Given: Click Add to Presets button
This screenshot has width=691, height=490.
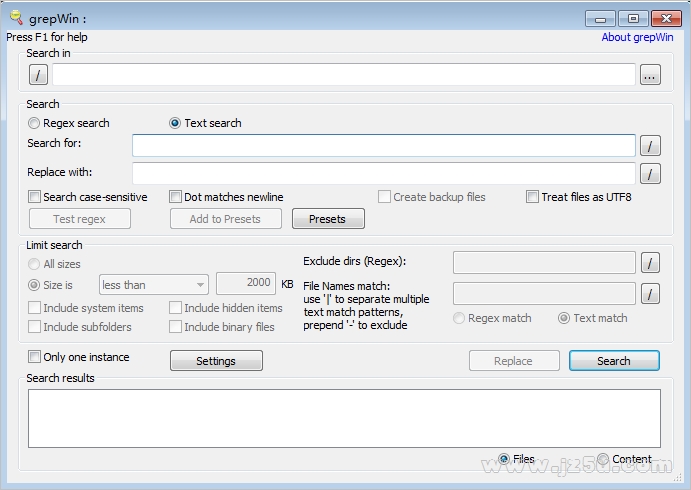Looking at the screenshot, I should click(226, 219).
